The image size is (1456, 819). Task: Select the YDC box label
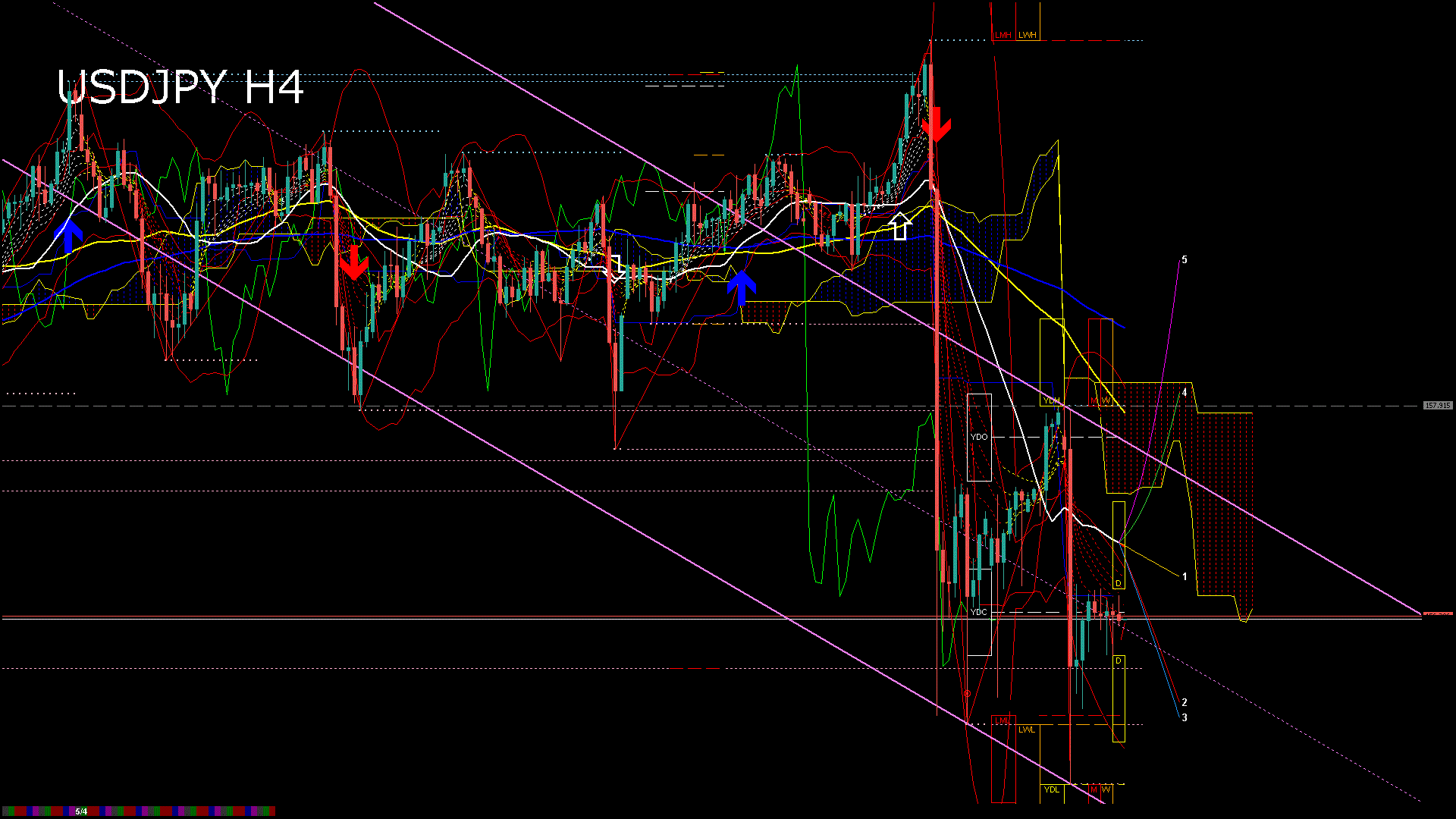pyautogui.click(x=979, y=612)
